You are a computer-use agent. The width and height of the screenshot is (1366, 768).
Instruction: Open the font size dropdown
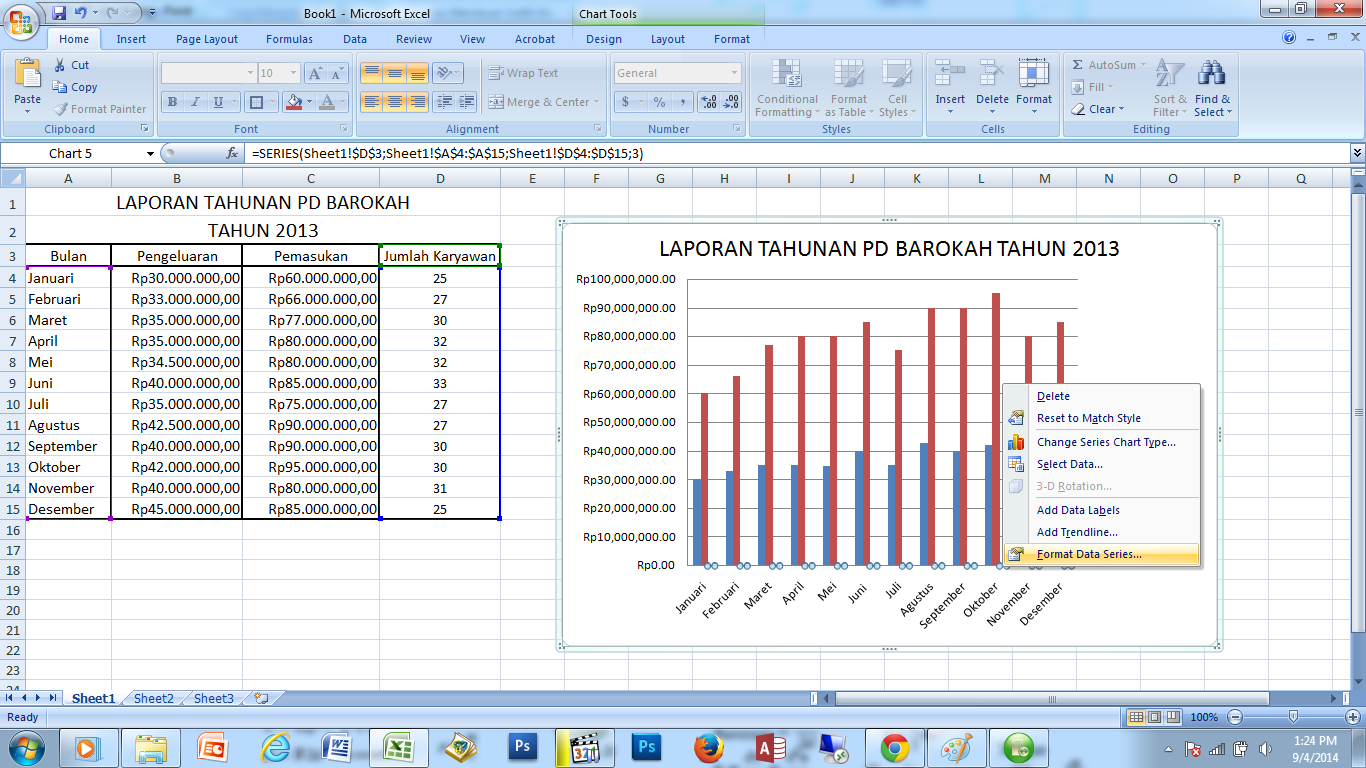(x=293, y=73)
